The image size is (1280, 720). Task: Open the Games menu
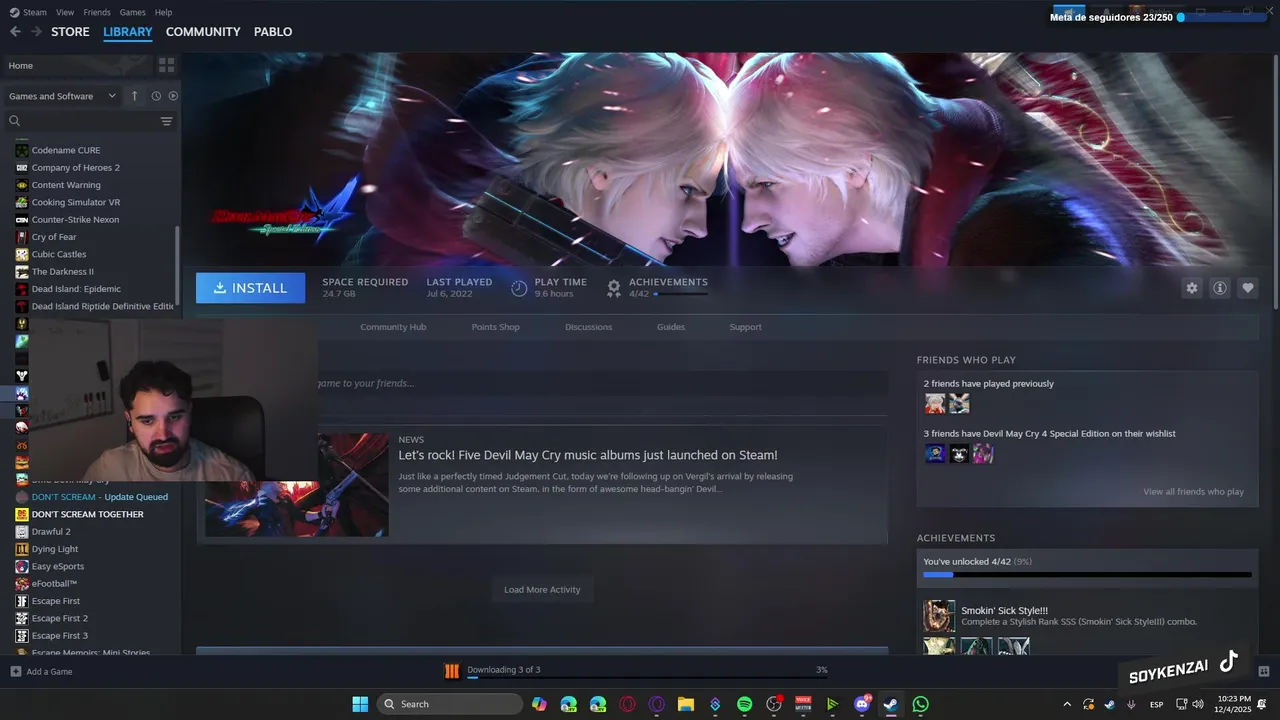pos(132,12)
